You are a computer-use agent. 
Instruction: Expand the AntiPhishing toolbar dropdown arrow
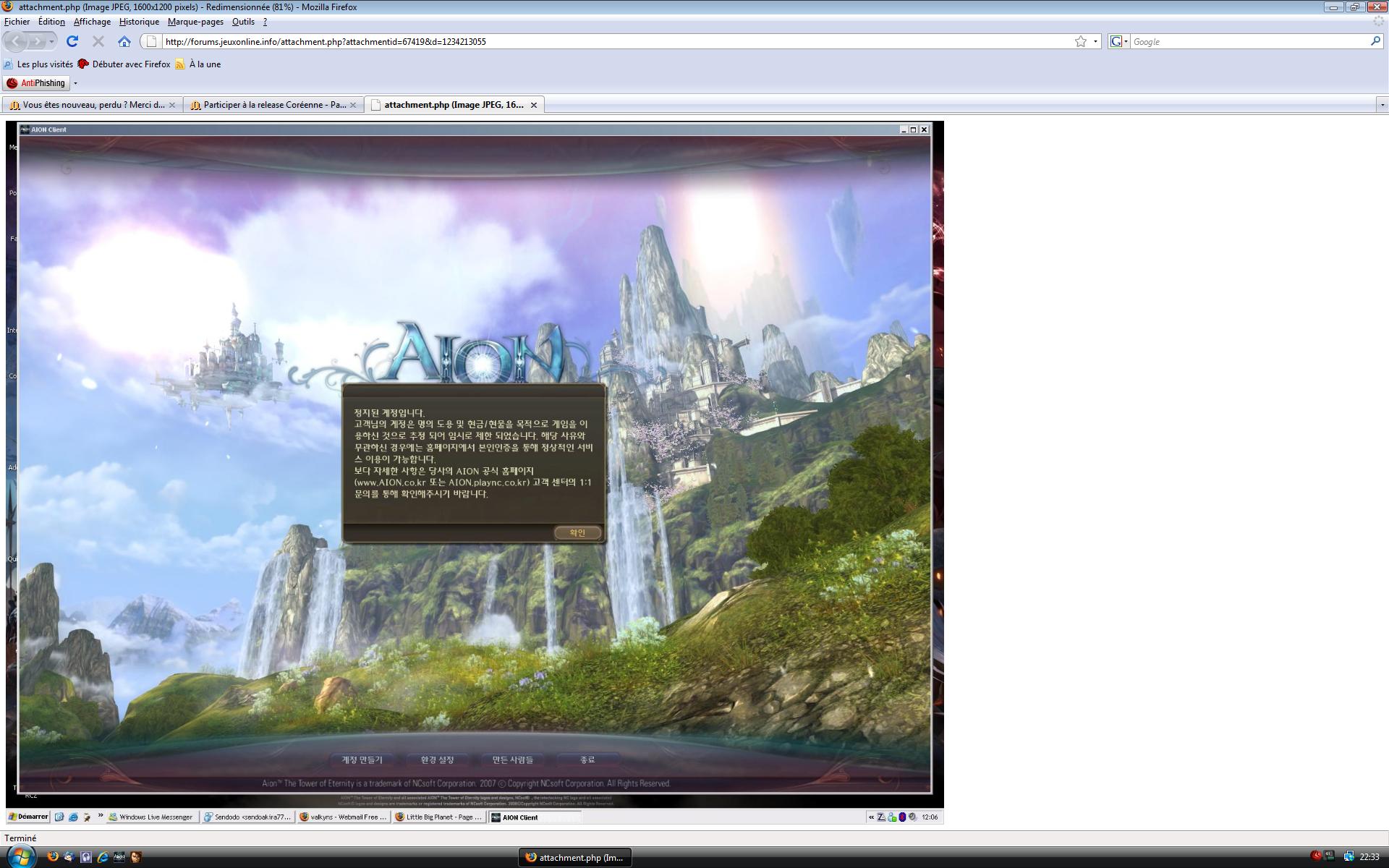click(x=75, y=83)
